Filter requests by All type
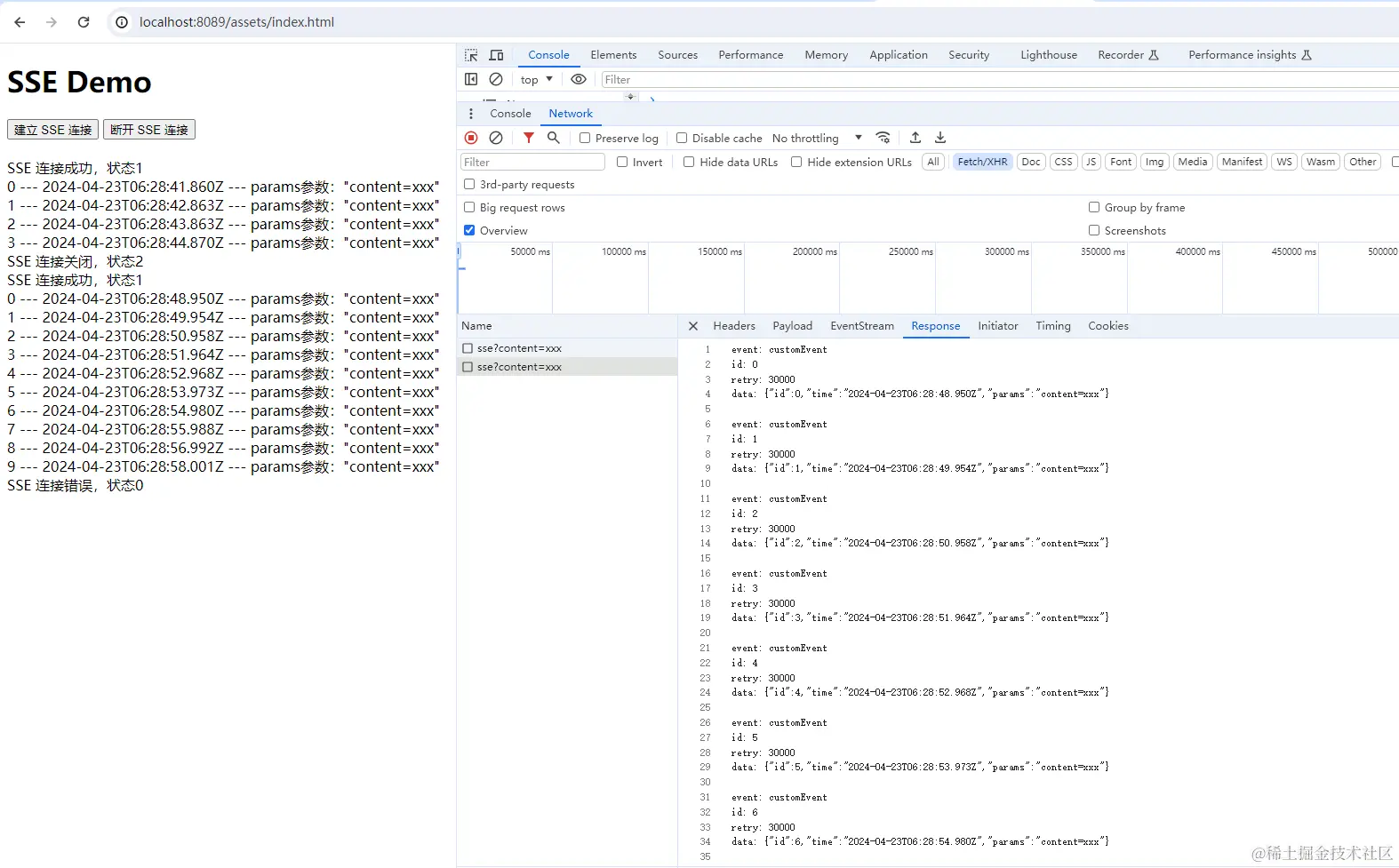 pos(933,162)
